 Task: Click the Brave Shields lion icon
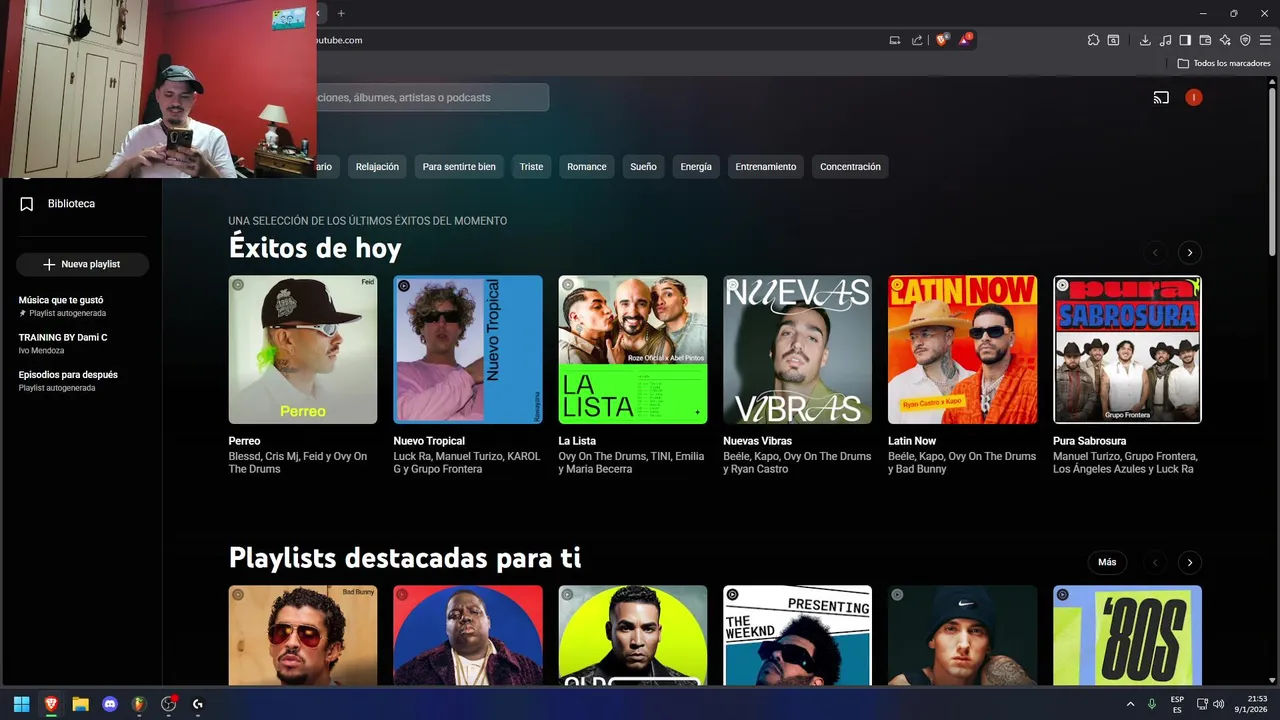coord(941,40)
